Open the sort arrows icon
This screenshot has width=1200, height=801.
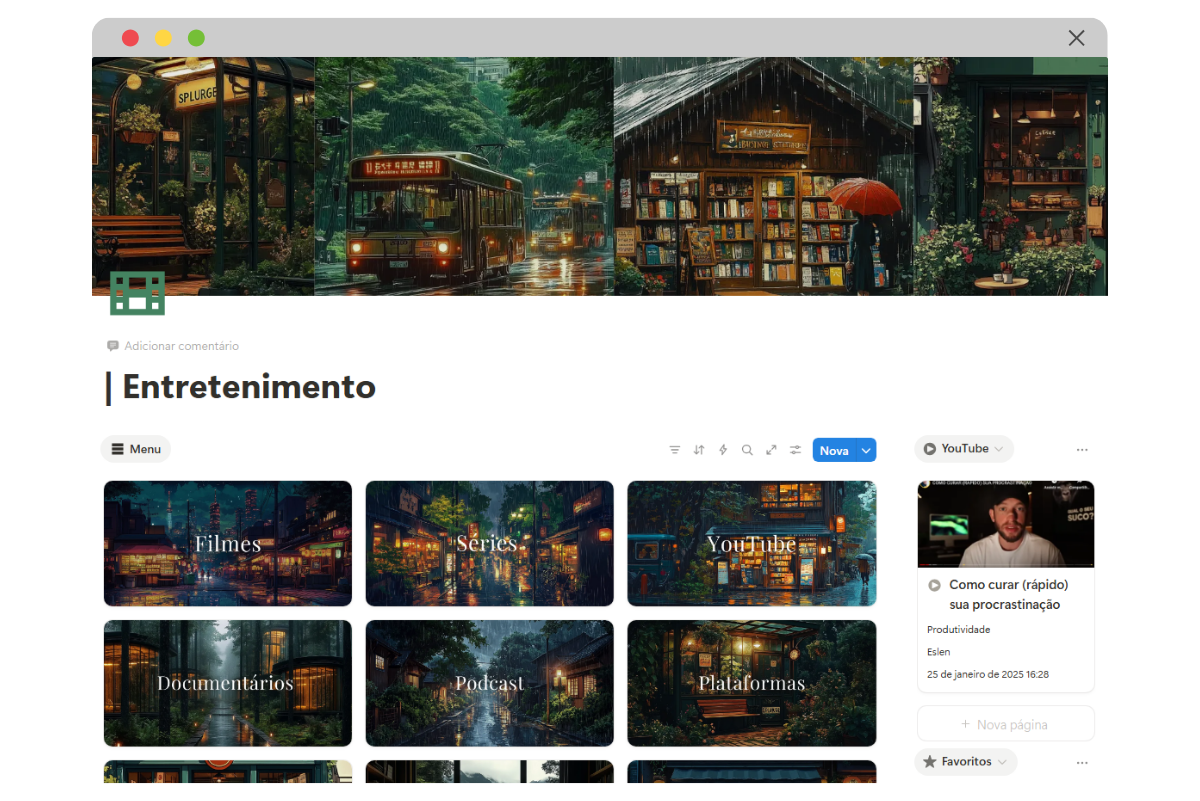(x=699, y=450)
